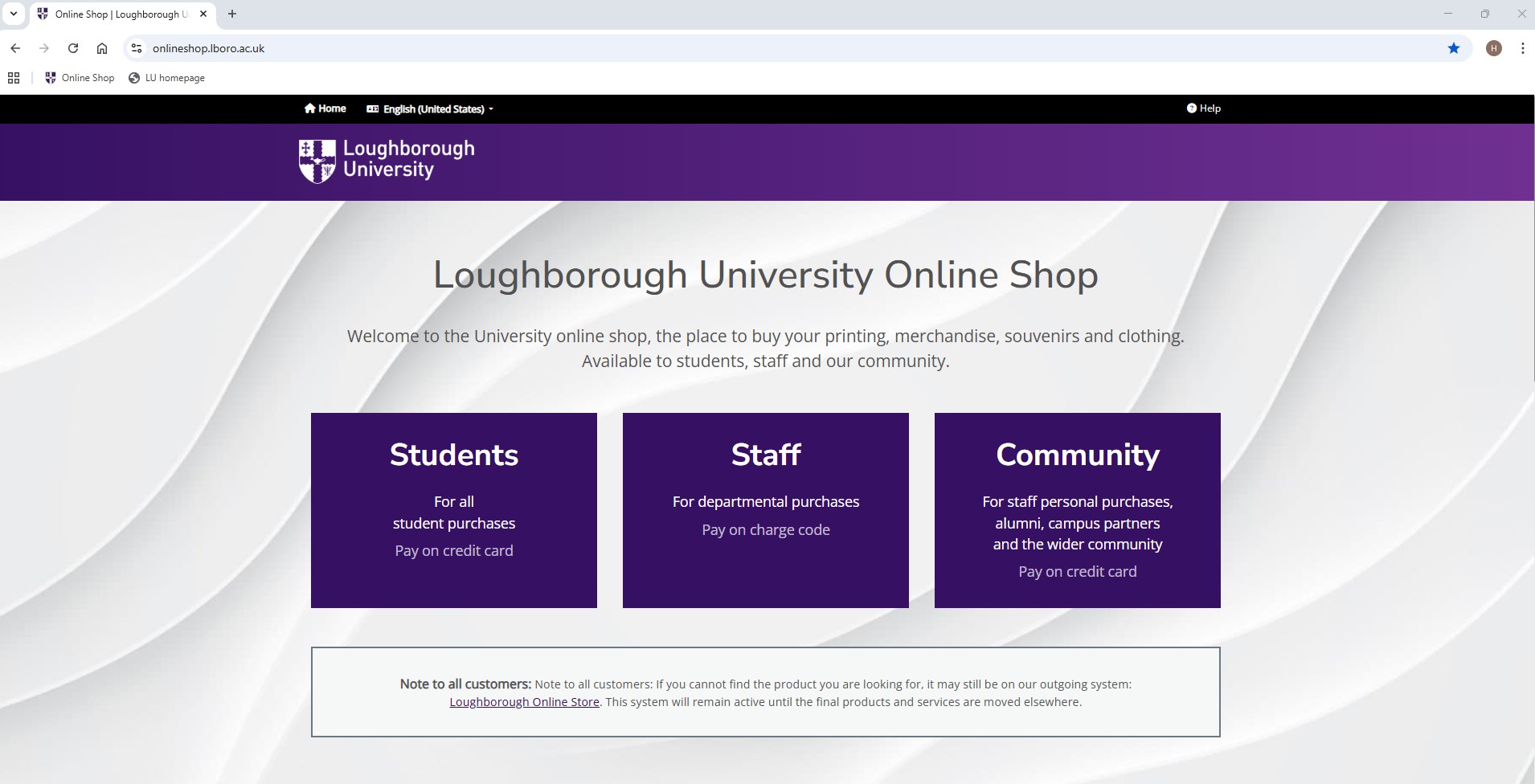Select the Students purchase card

pyautogui.click(x=453, y=509)
